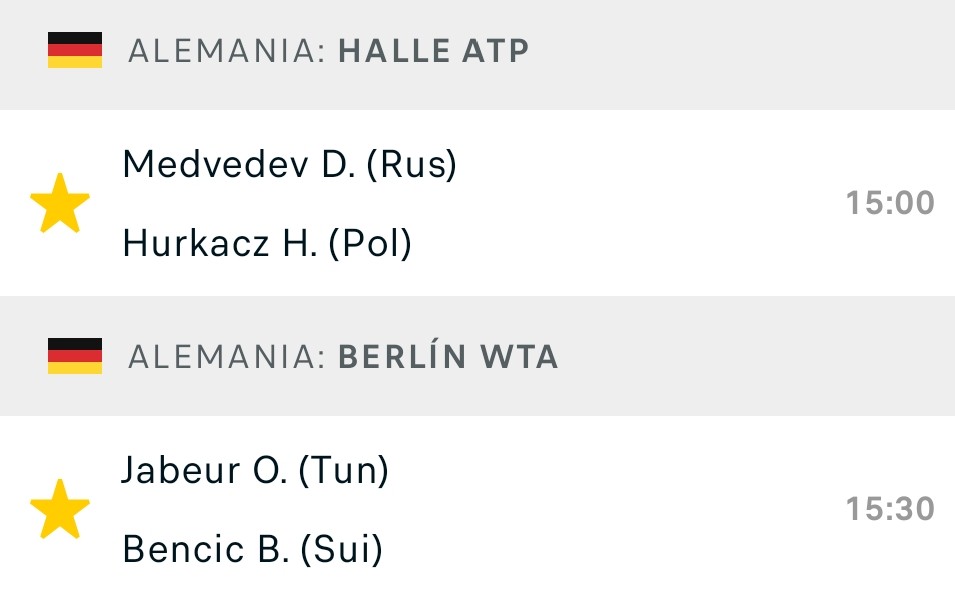Tap the (Pol) country code after Hurkacz
The image size is (955, 597).
point(370,244)
